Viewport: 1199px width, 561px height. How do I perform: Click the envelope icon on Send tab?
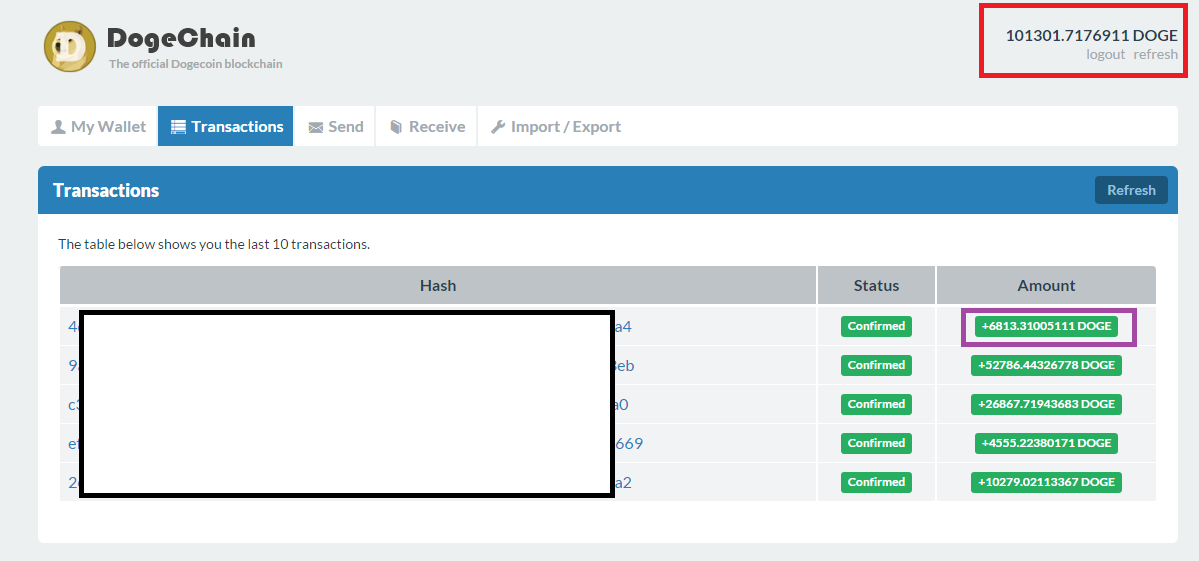[315, 127]
